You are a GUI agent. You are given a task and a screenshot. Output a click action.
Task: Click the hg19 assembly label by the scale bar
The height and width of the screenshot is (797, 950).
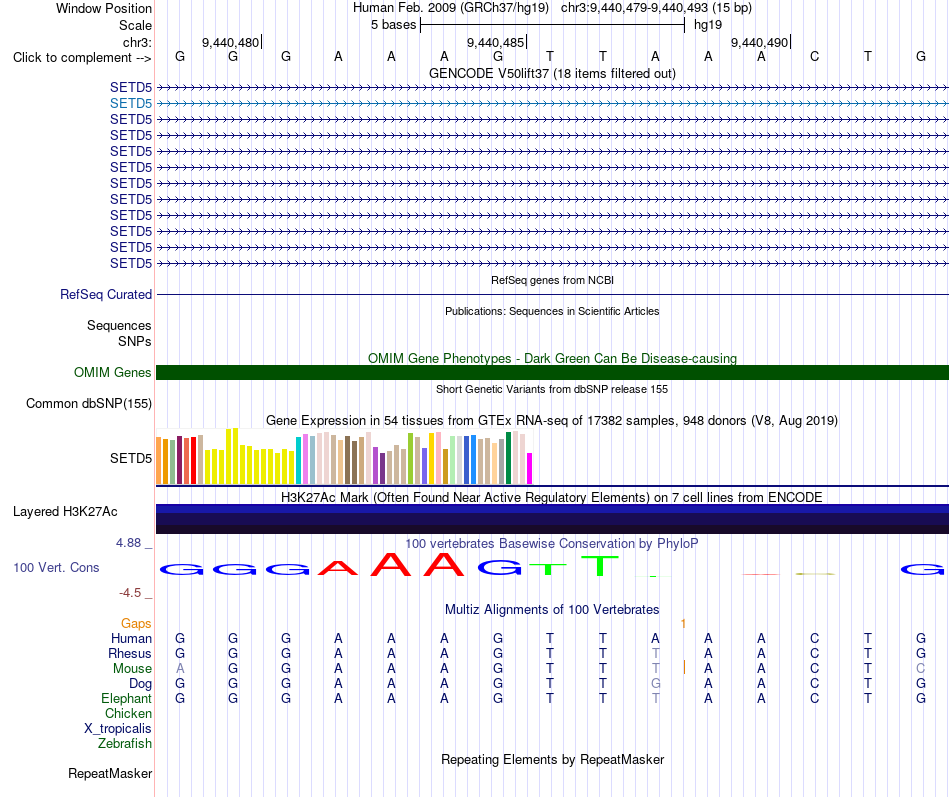coord(708,25)
